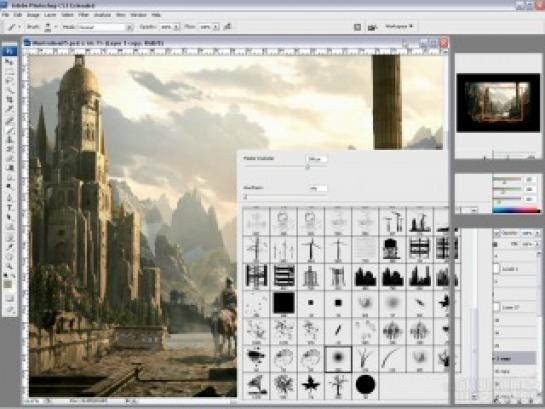Close the document window
545x409 pixels.
444,43
